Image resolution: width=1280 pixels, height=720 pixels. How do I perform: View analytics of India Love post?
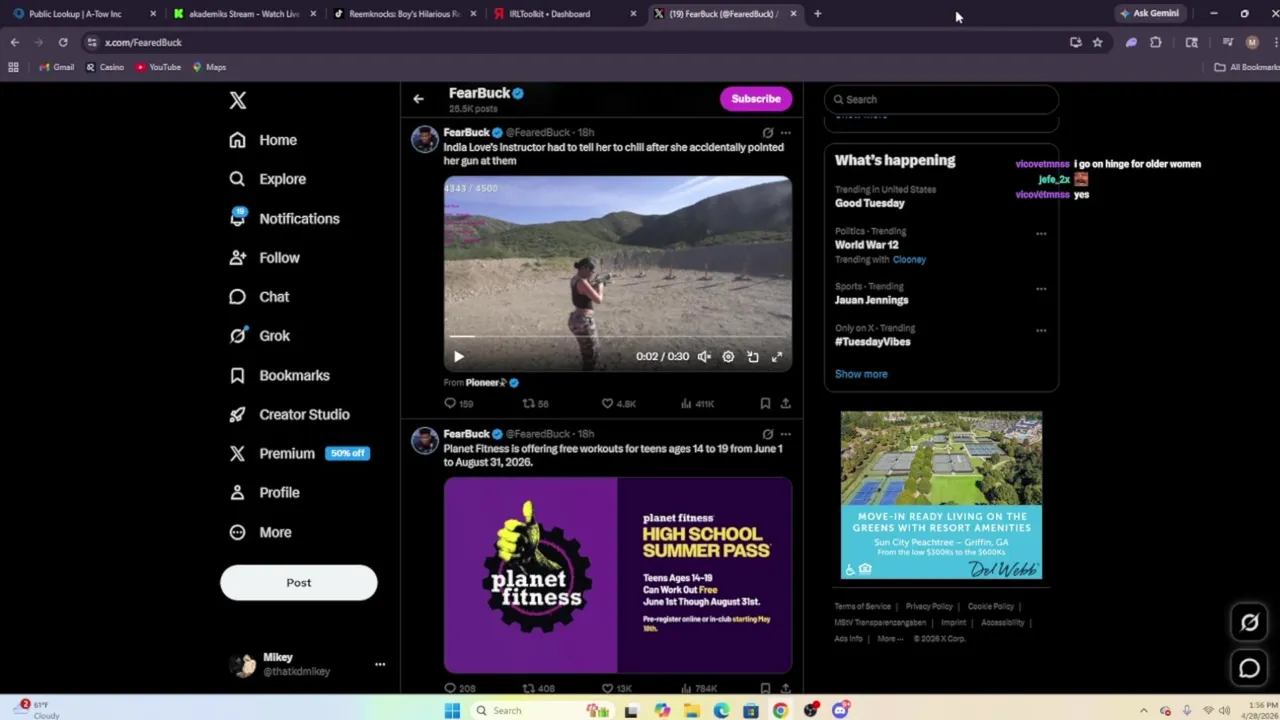[697, 404]
